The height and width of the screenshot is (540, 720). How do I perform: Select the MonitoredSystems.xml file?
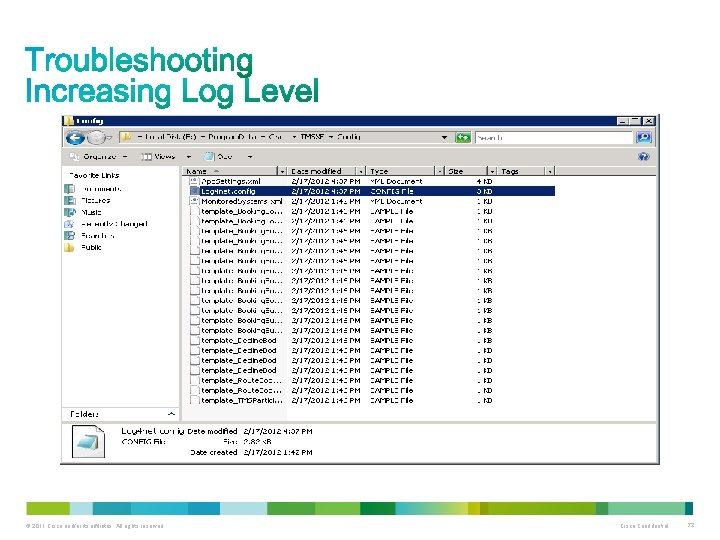click(x=242, y=202)
